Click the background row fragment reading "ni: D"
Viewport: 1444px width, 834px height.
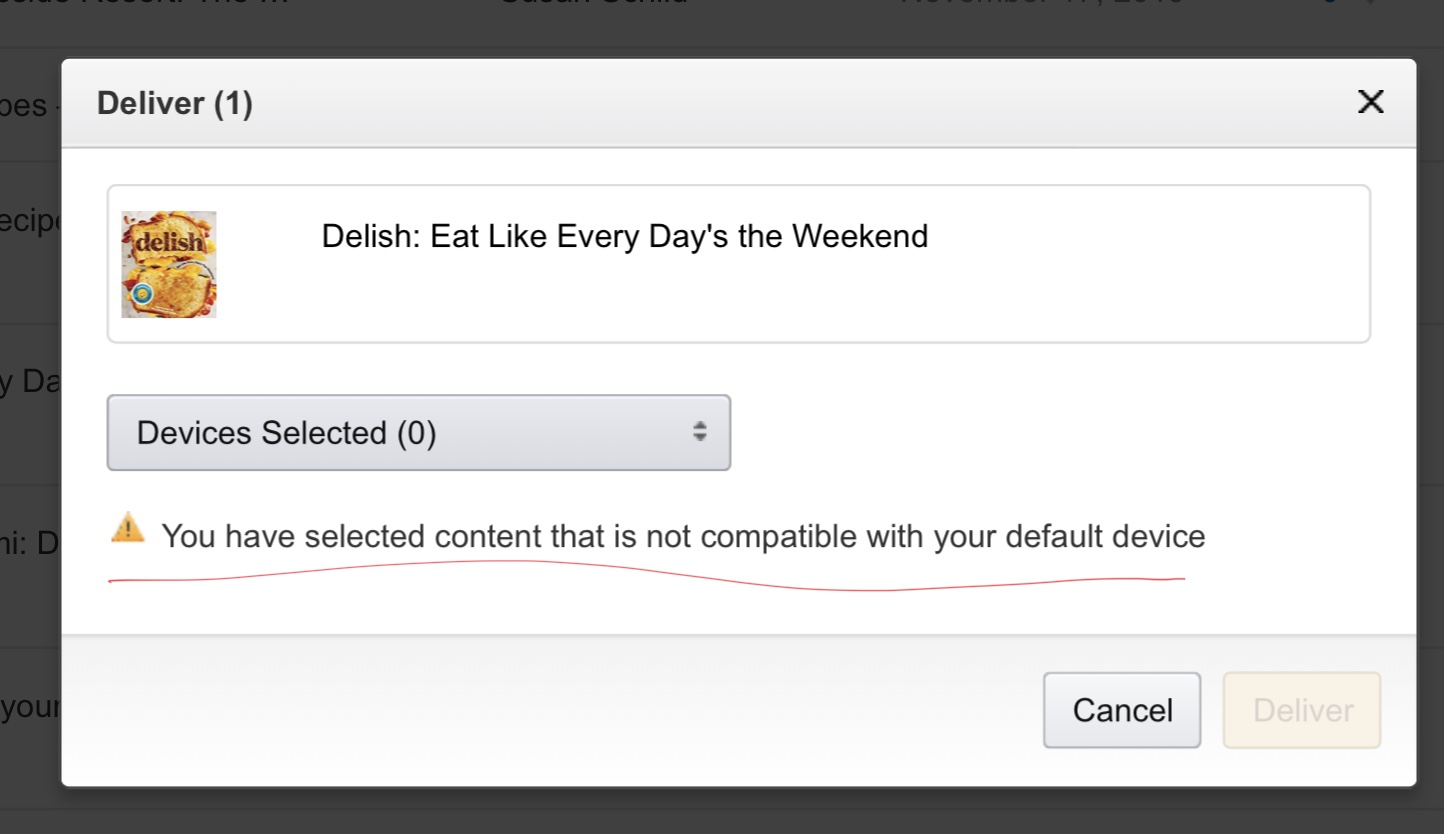pos(31,544)
